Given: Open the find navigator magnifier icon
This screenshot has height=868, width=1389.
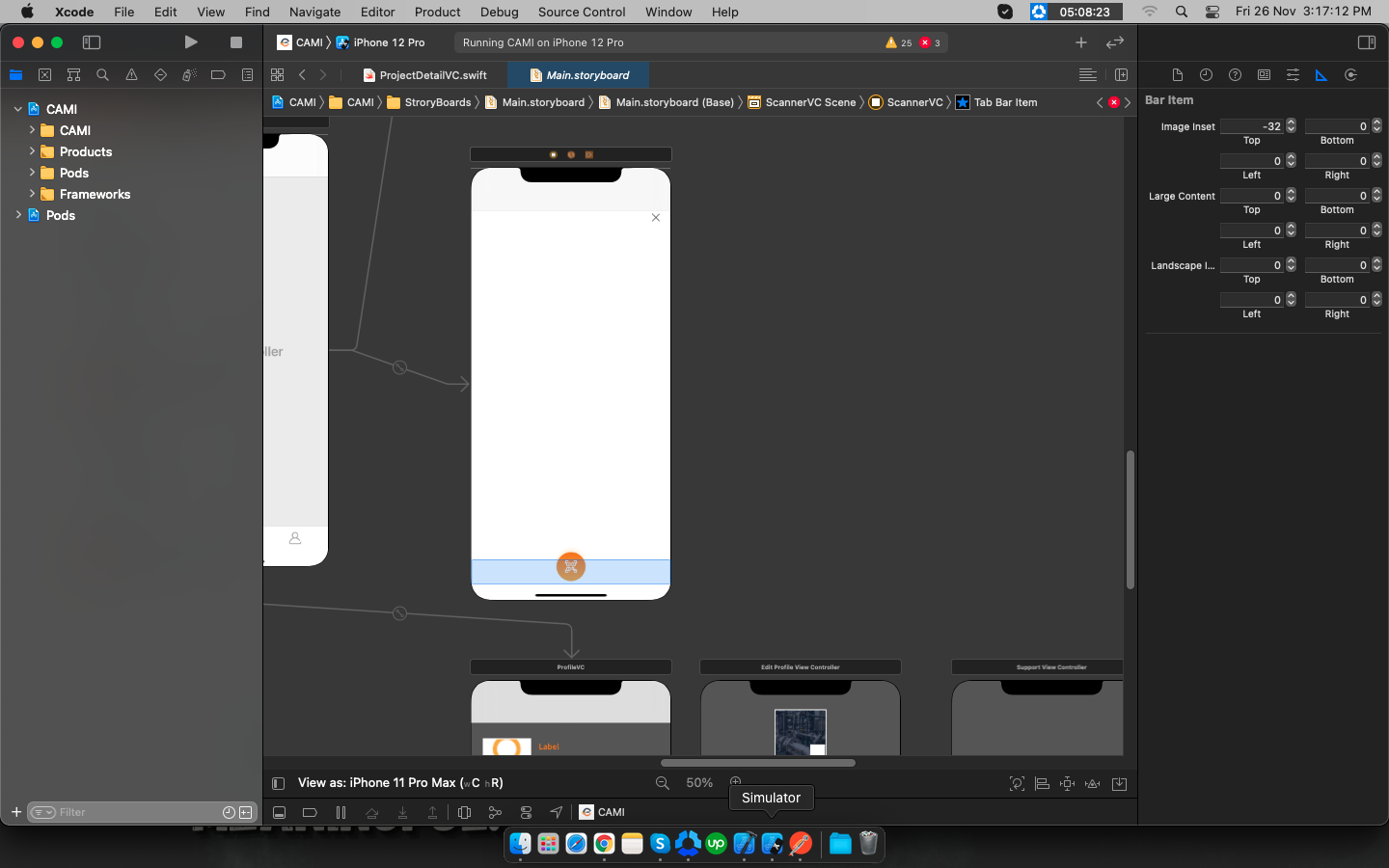Looking at the screenshot, I should (x=102, y=75).
